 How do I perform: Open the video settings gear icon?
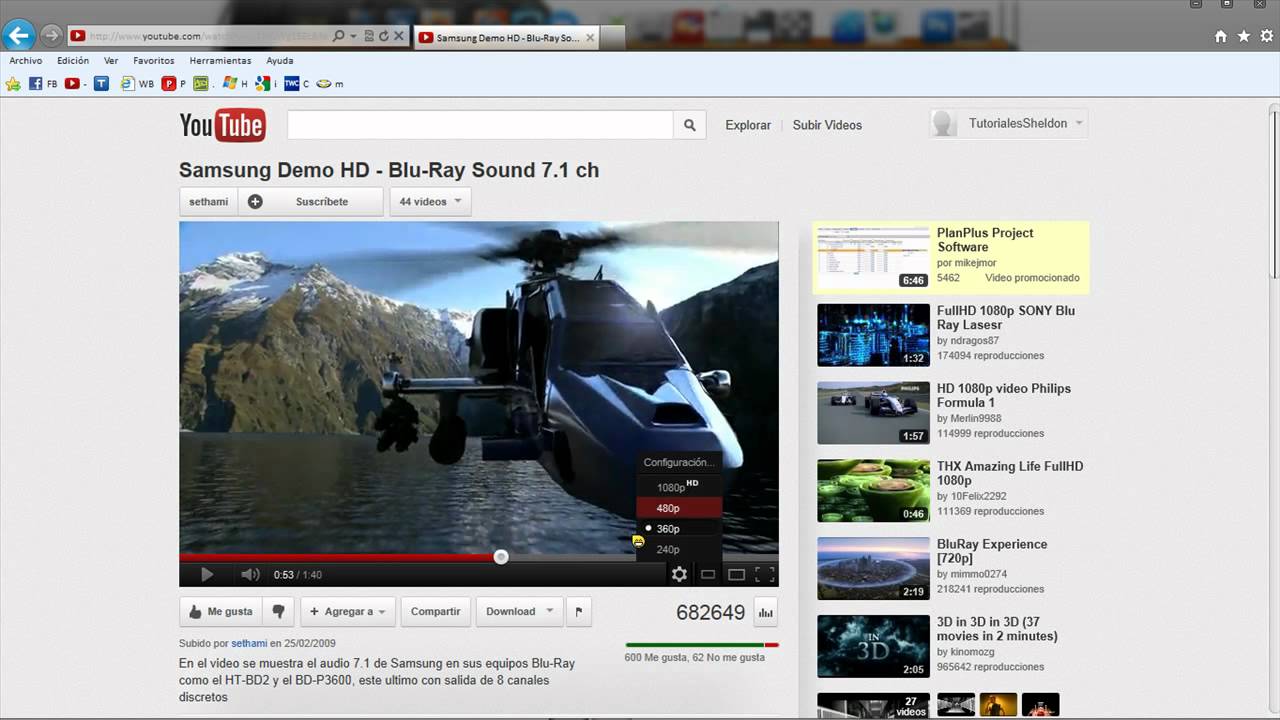680,574
